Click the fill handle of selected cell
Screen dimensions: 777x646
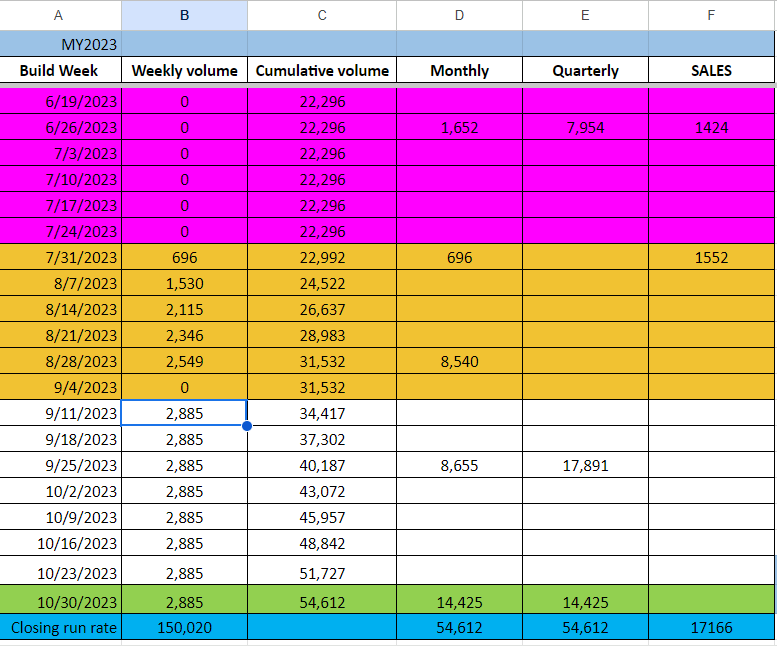pos(247,426)
